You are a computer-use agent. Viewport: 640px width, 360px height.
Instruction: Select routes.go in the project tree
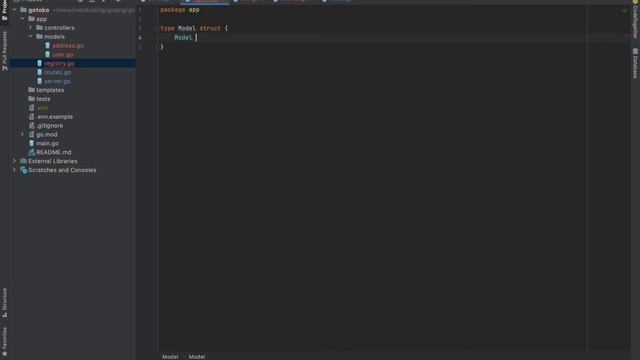tap(58, 72)
